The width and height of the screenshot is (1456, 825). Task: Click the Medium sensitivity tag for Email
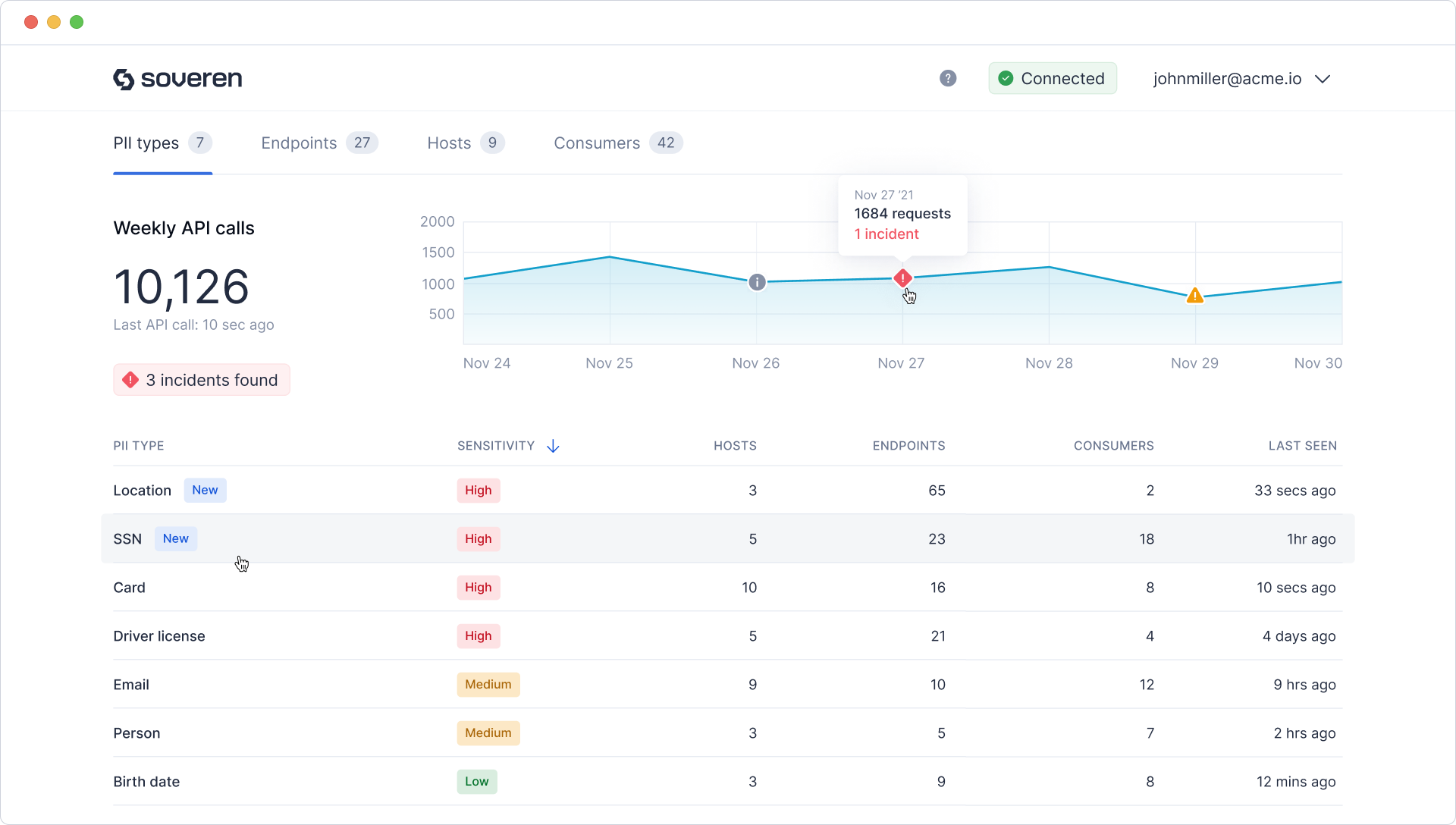[x=488, y=685]
